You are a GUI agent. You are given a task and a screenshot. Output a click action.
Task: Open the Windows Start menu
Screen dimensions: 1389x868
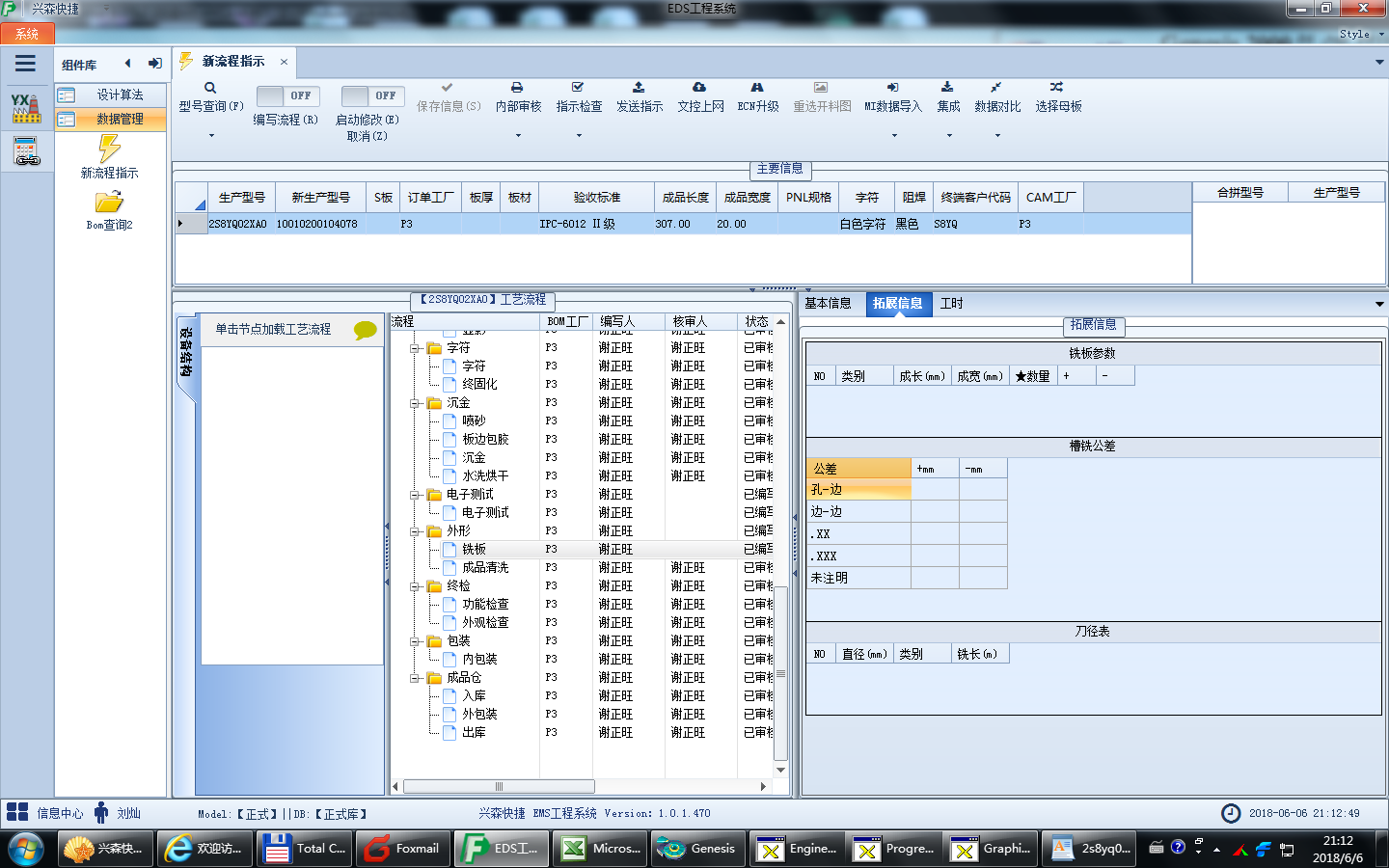[26, 850]
